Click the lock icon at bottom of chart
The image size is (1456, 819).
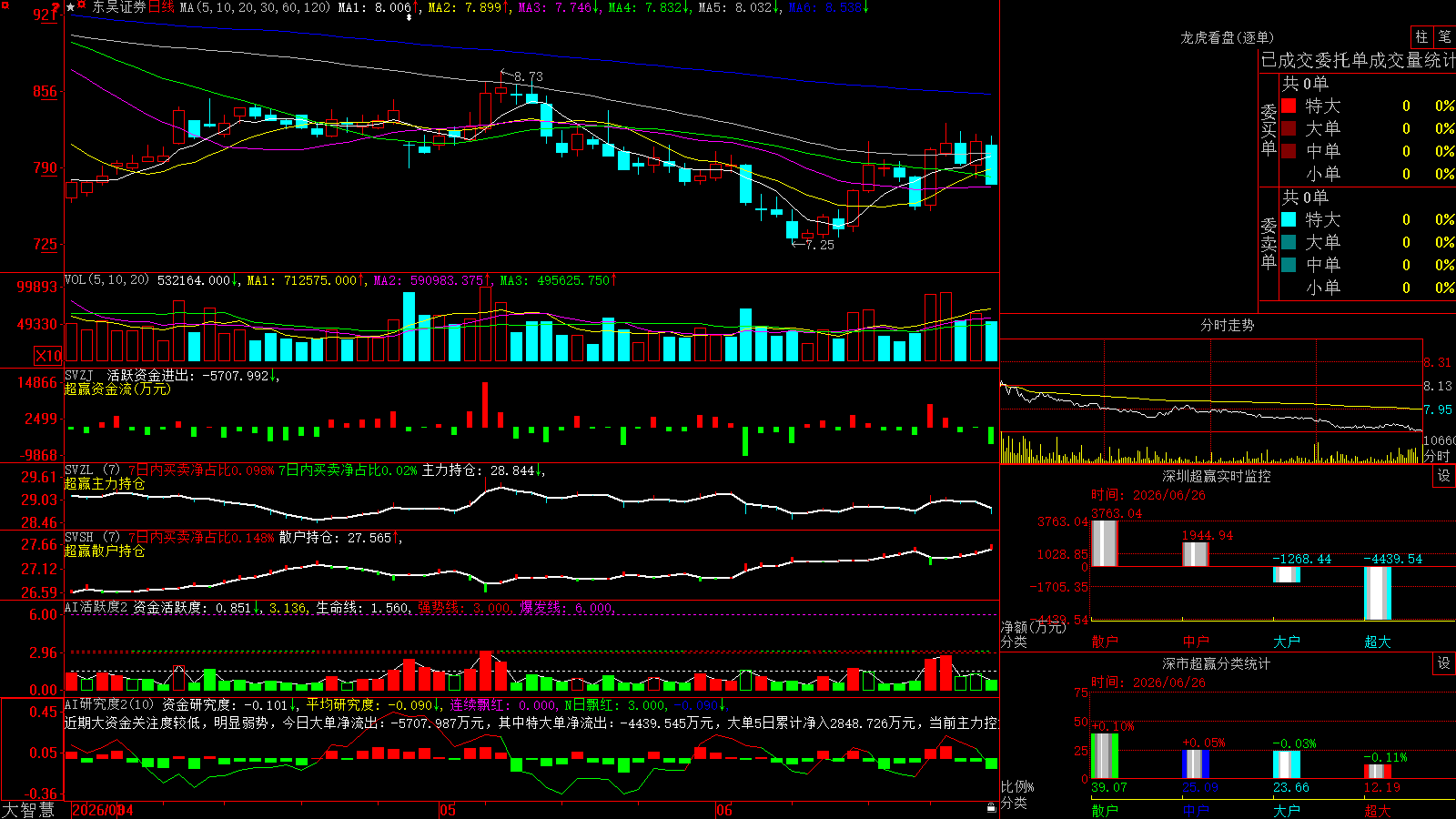pyautogui.click(x=991, y=807)
